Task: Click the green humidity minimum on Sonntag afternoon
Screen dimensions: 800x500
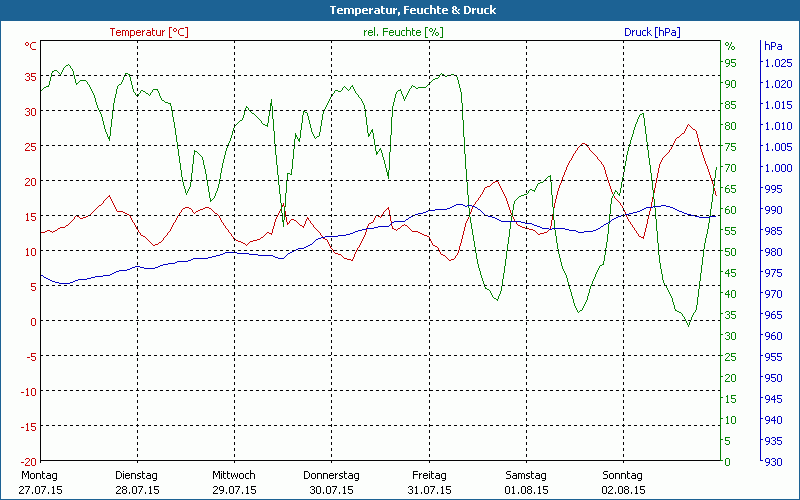Action: click(x=688, y=326)
